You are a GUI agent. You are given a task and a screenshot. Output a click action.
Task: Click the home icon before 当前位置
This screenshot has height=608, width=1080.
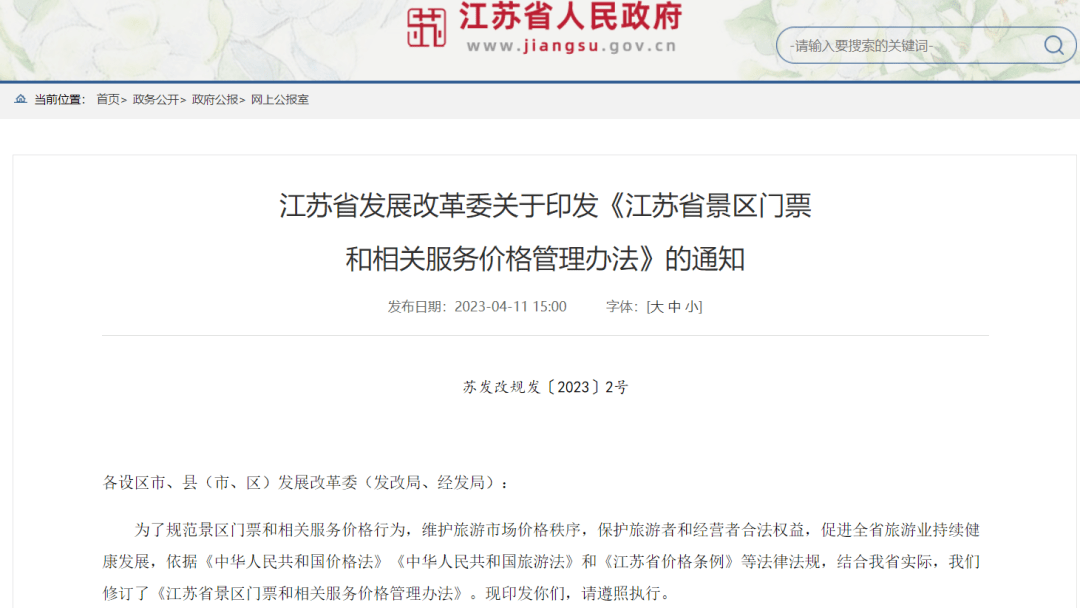click(x=21, y=100)
